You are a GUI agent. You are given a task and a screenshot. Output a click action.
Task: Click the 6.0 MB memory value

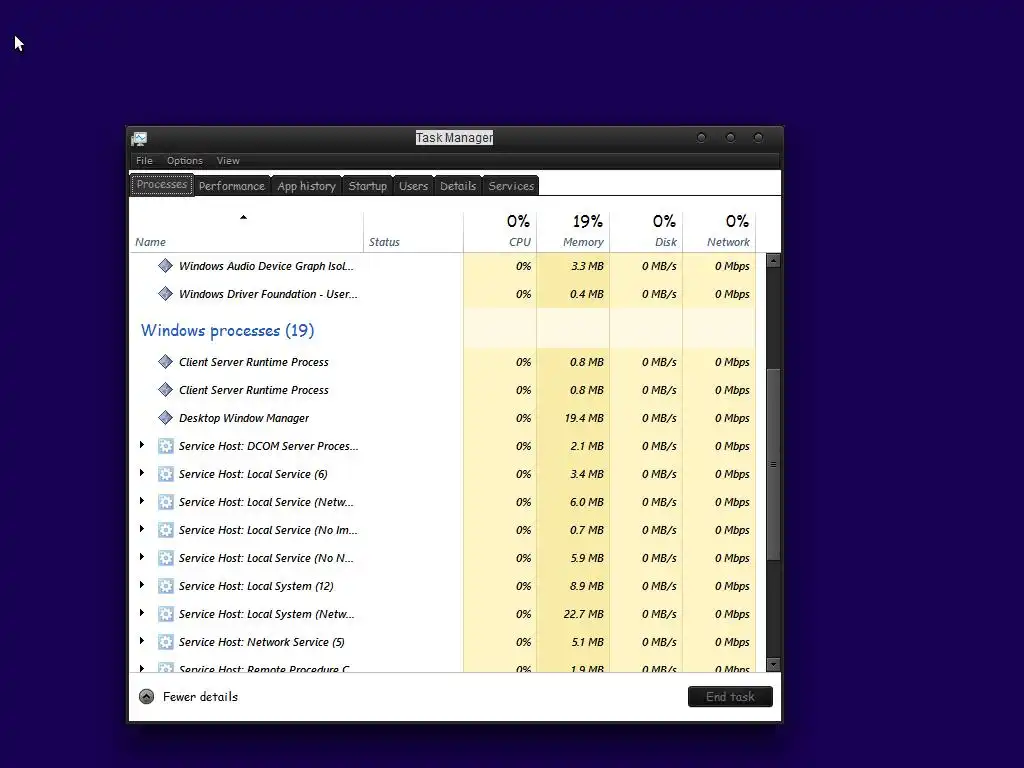pos(586,502)
